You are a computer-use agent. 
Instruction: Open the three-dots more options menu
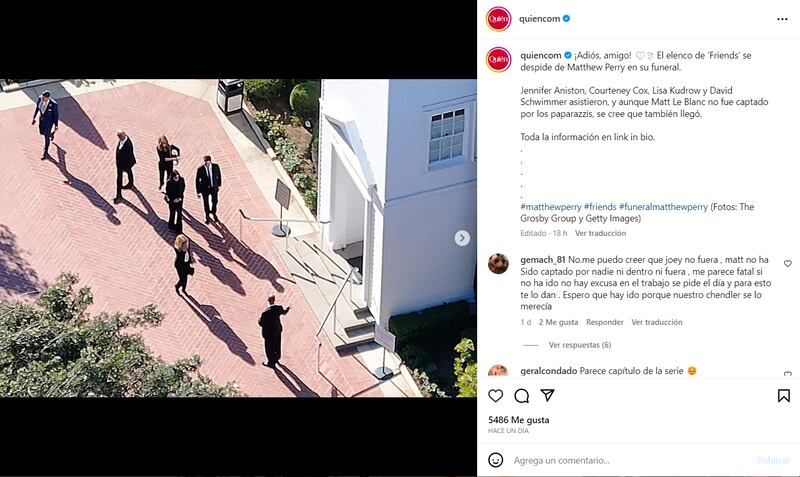[x=782, y=19]
